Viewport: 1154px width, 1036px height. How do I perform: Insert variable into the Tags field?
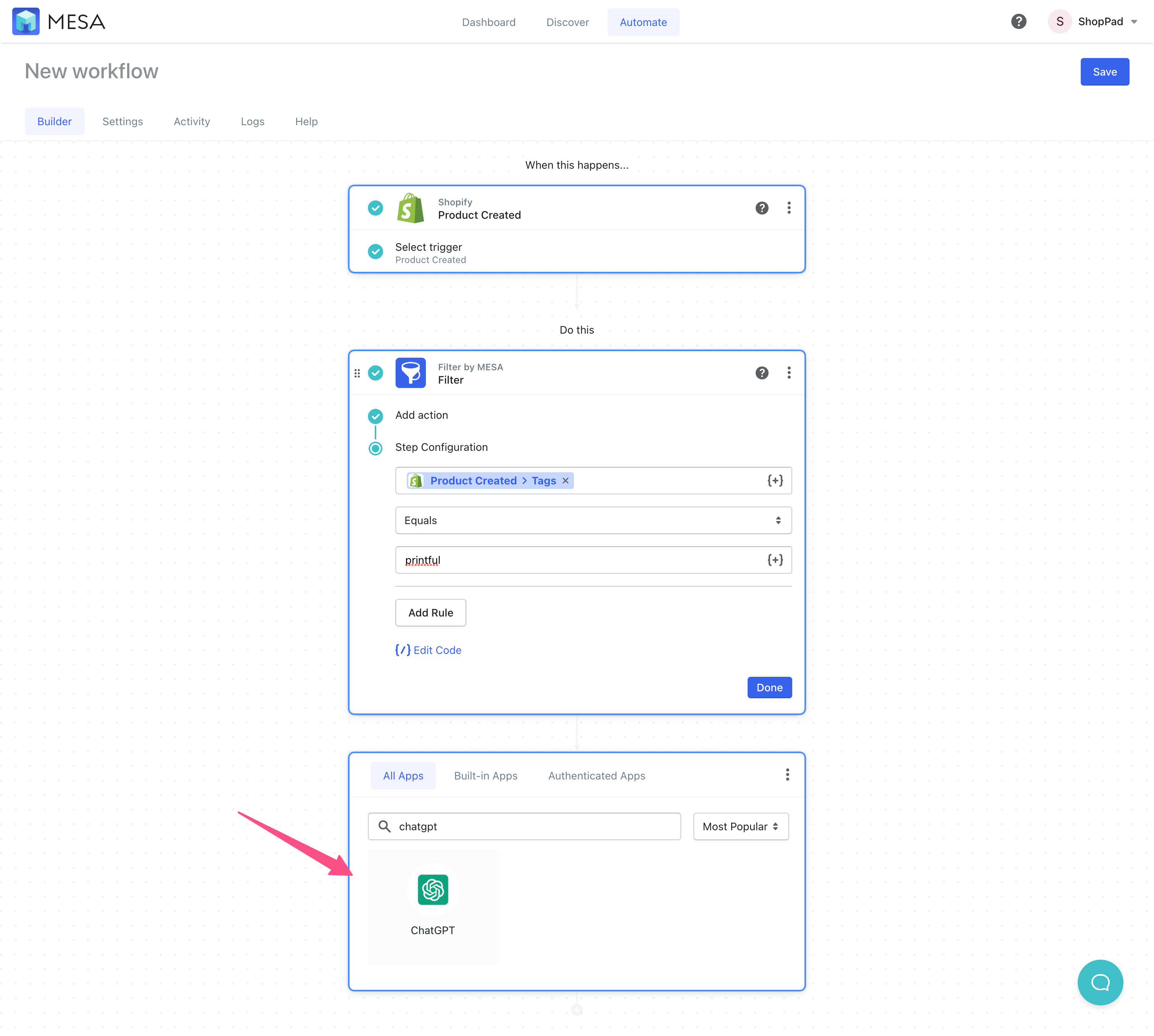click(x=775, y=481)
